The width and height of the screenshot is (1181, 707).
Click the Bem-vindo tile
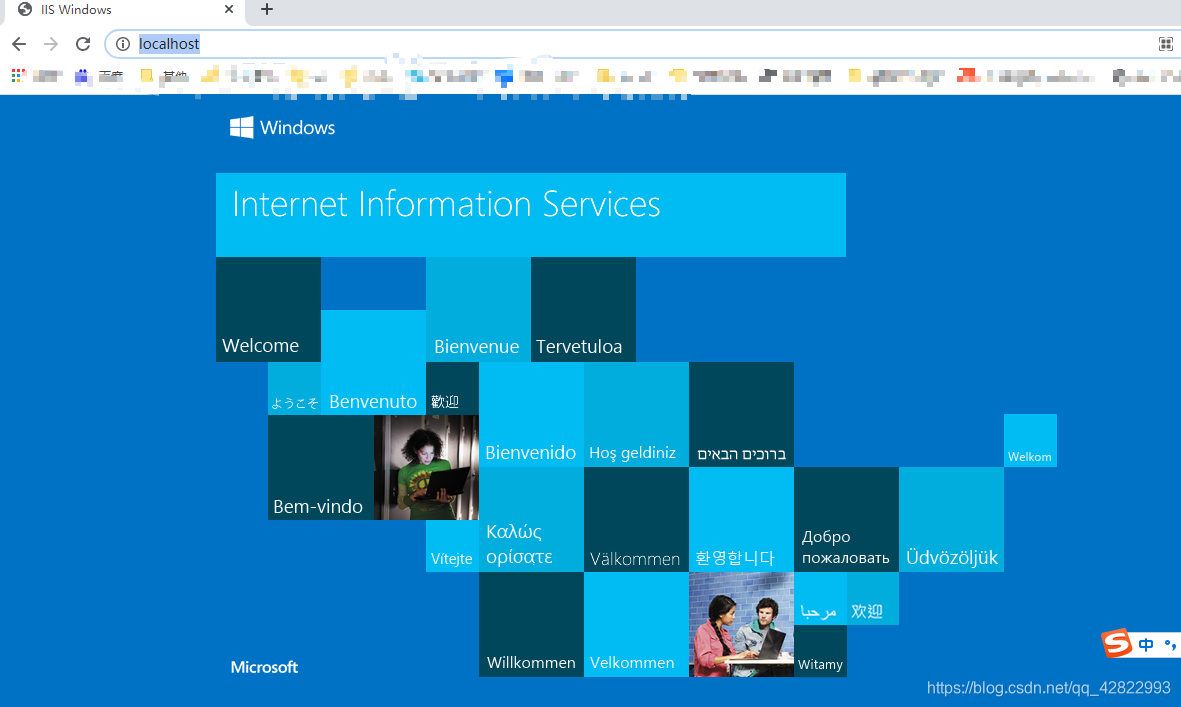pyautogui.click(x=321, y=468)
